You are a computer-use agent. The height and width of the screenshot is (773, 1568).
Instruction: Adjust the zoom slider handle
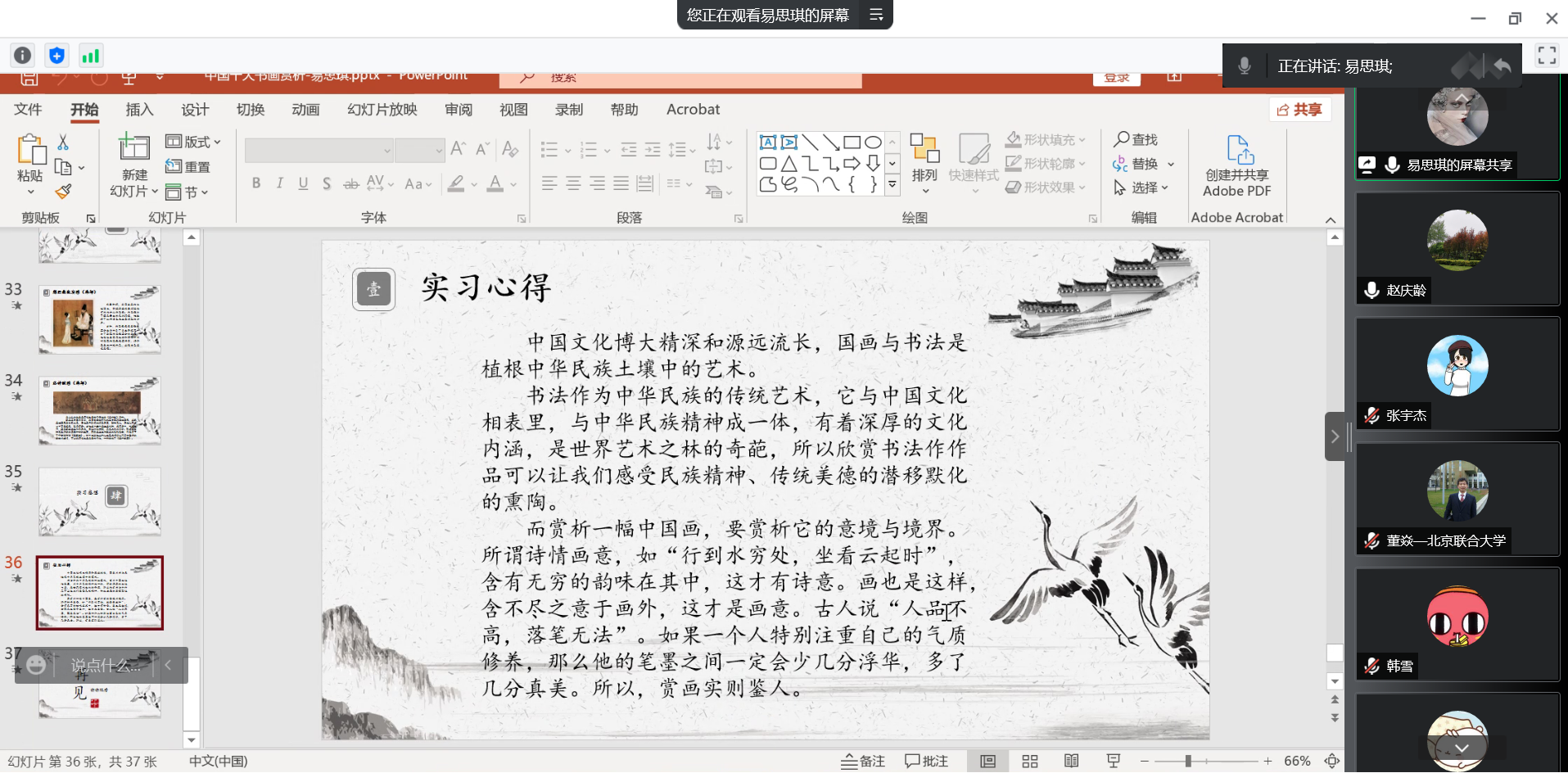(x=1187, y=762)
